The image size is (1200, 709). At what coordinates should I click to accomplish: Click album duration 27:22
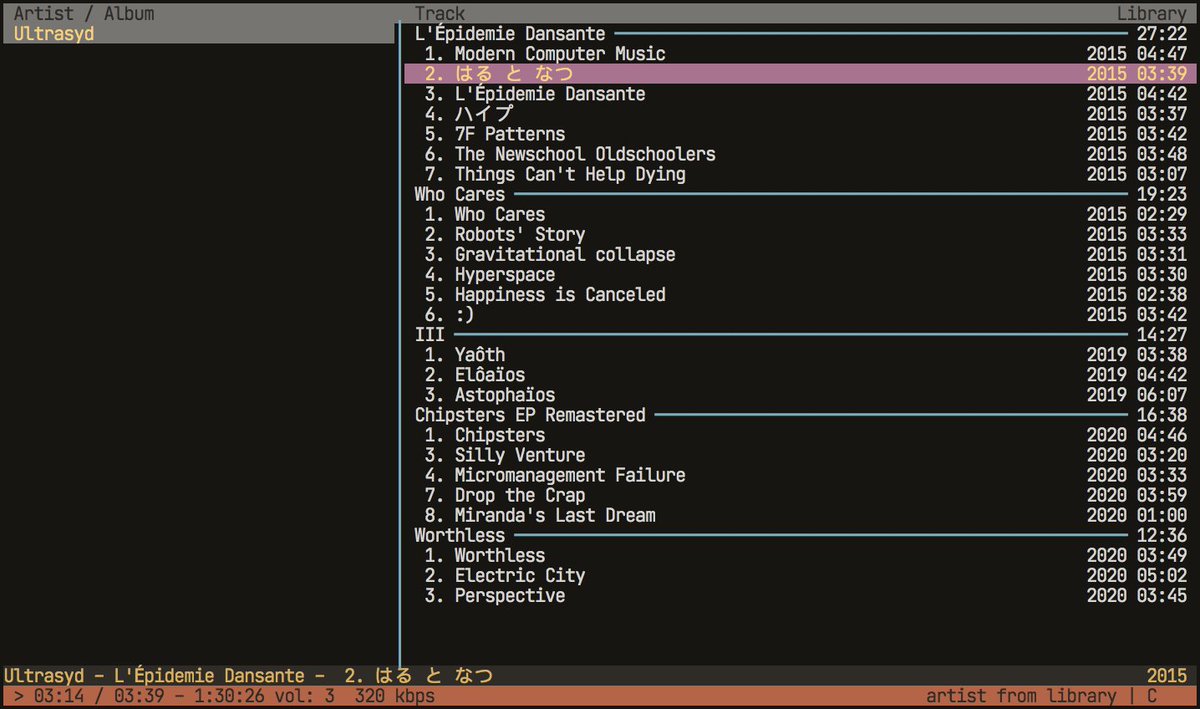(1162, 34)
